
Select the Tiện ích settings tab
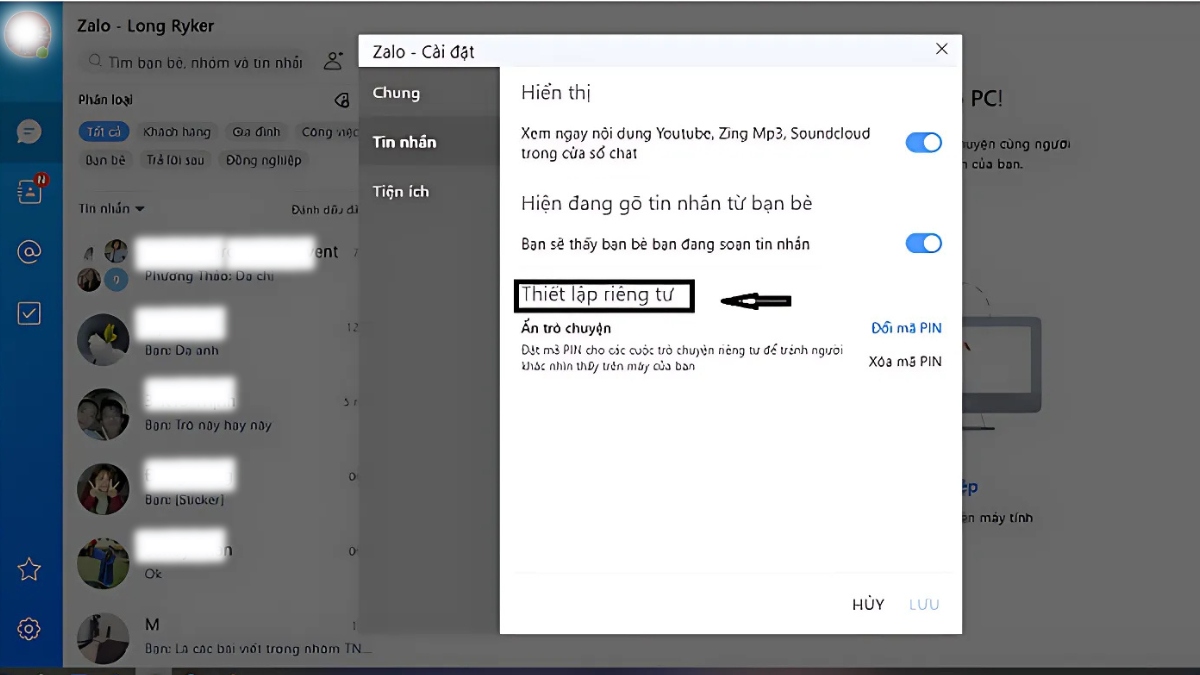click(429, 191)
